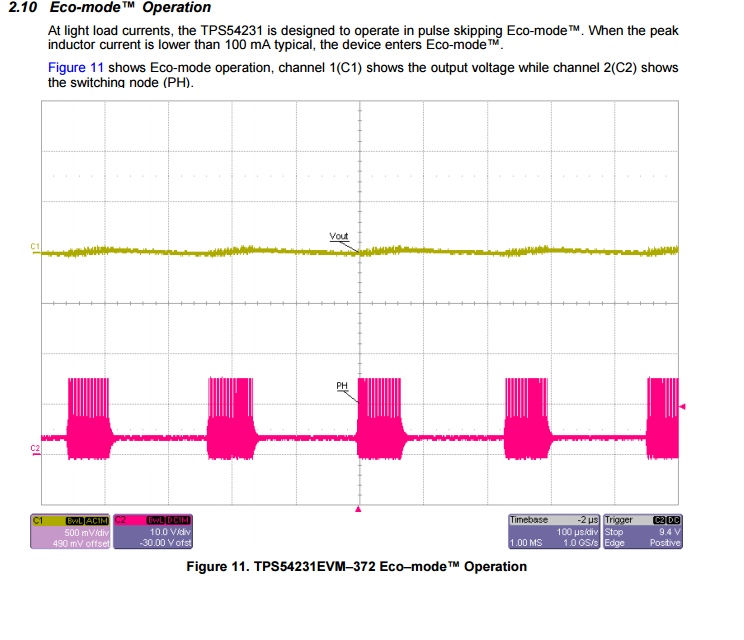Click the -30.00 V ofst value
744x640 pixels.
[x=166, y=543]
